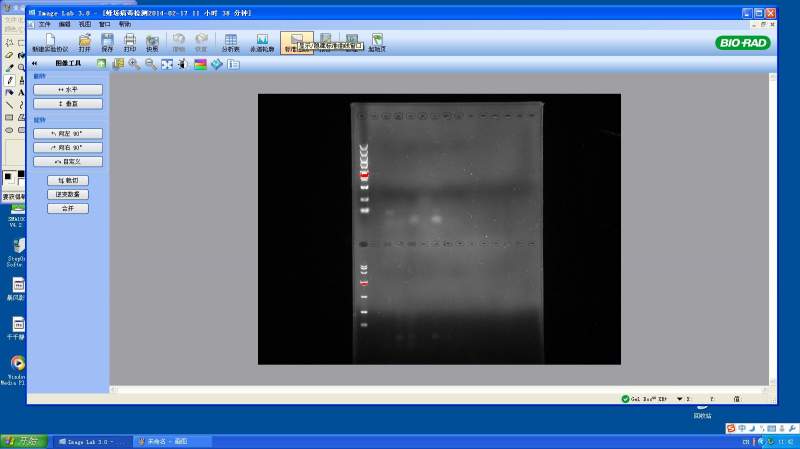The width and height of the screenshot is (800, 449).
Task: Click the rotate right 90° button
Action: click(68, 147)
